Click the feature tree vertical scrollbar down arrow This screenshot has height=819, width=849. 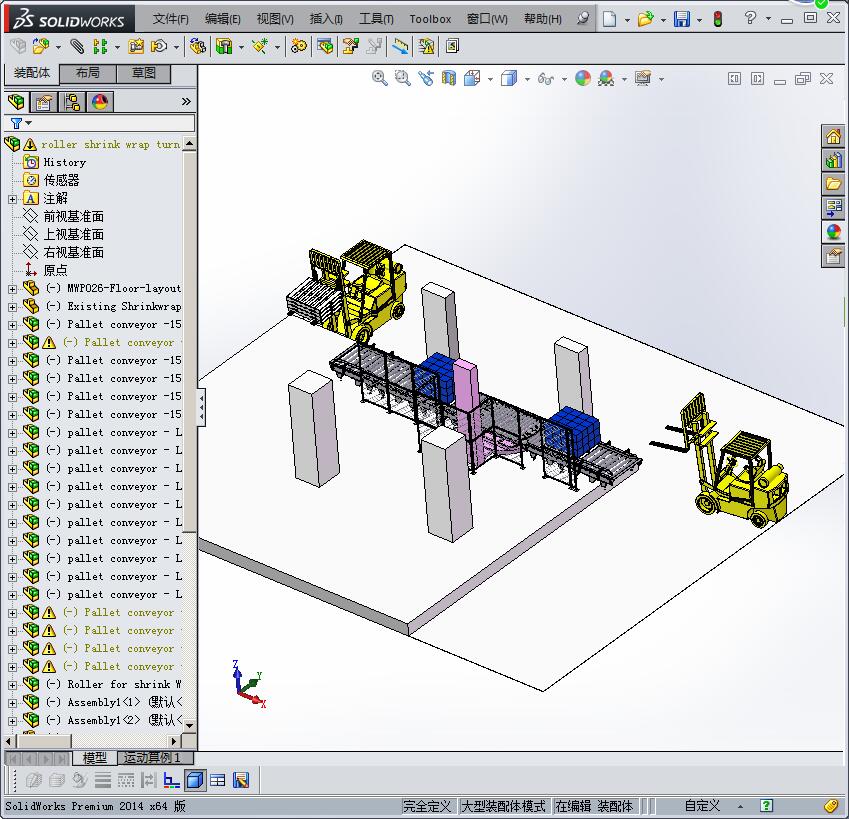190,725
